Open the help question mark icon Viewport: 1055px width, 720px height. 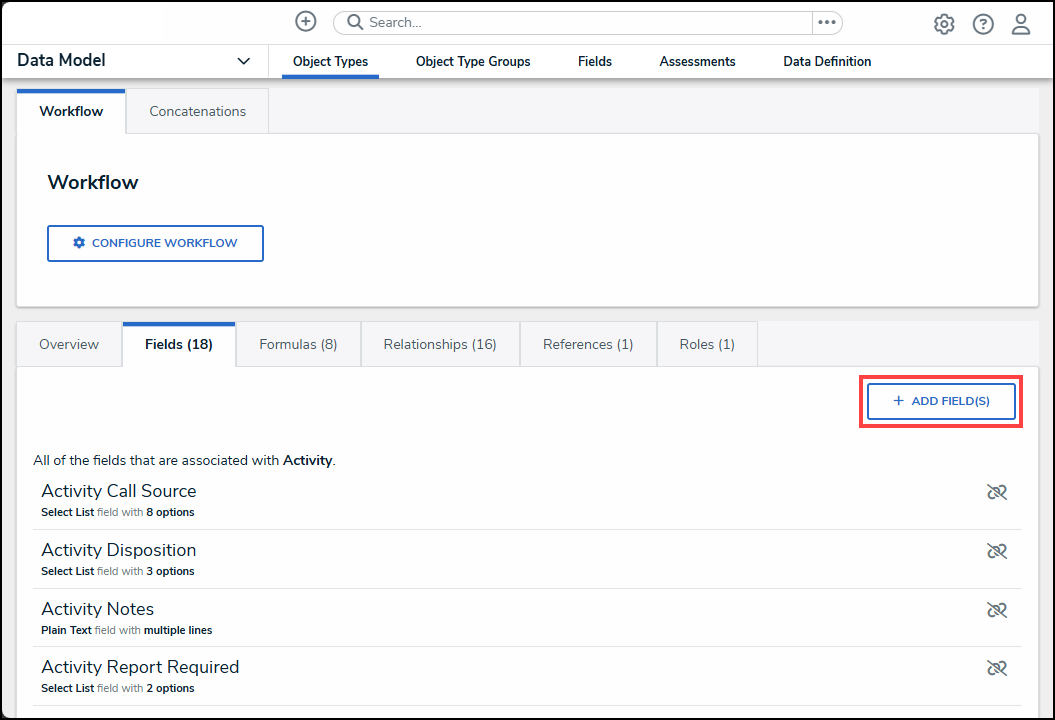[983, 24]
